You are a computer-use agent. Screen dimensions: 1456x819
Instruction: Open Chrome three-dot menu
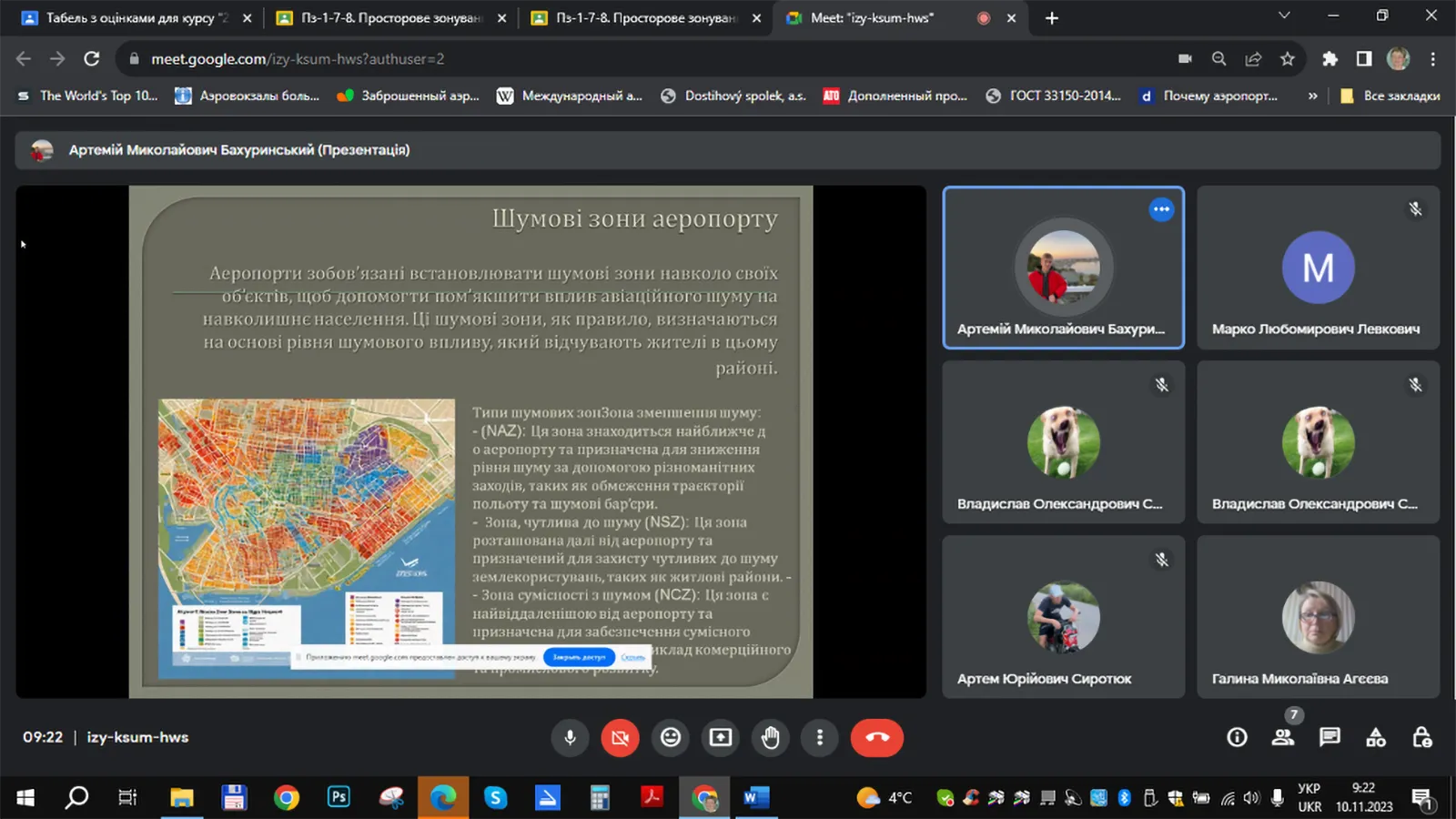(1432, 58)
